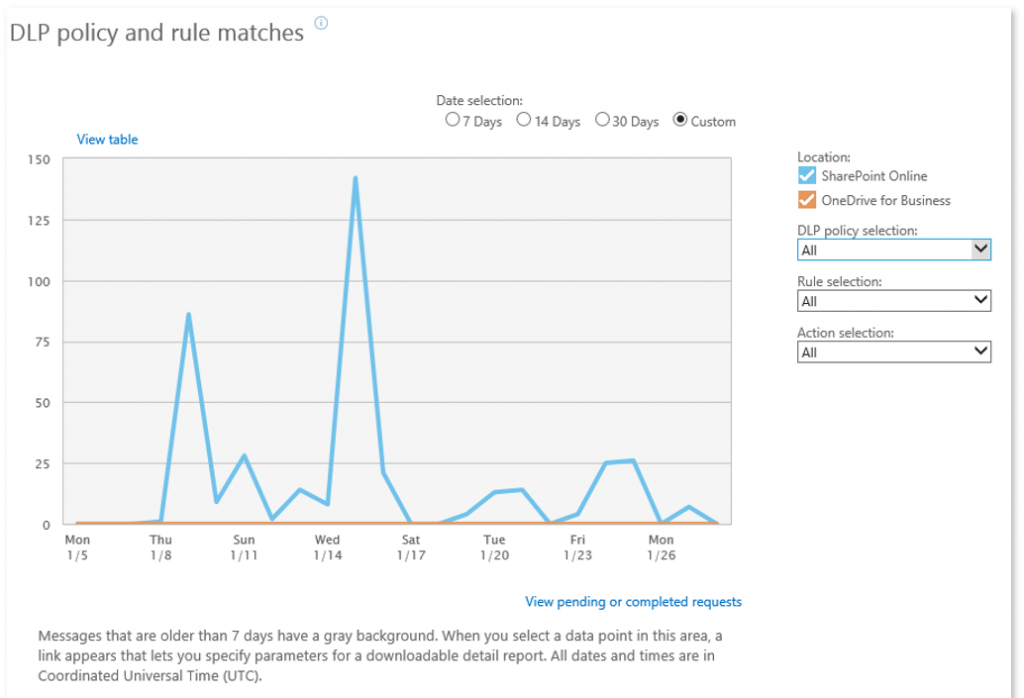Select the 7 Days radio button

click(452, 119)
